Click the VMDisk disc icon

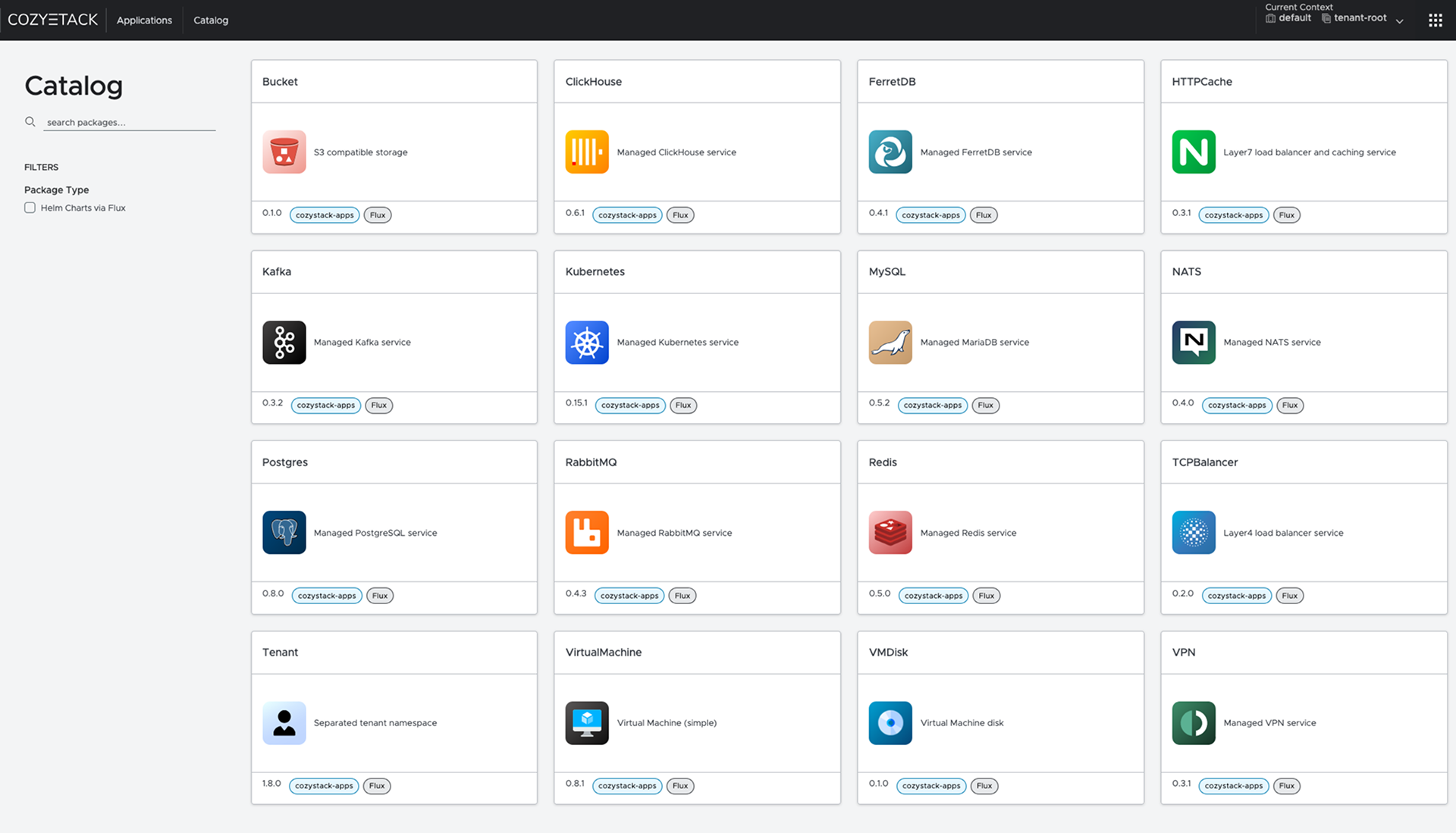pos(890,723)
